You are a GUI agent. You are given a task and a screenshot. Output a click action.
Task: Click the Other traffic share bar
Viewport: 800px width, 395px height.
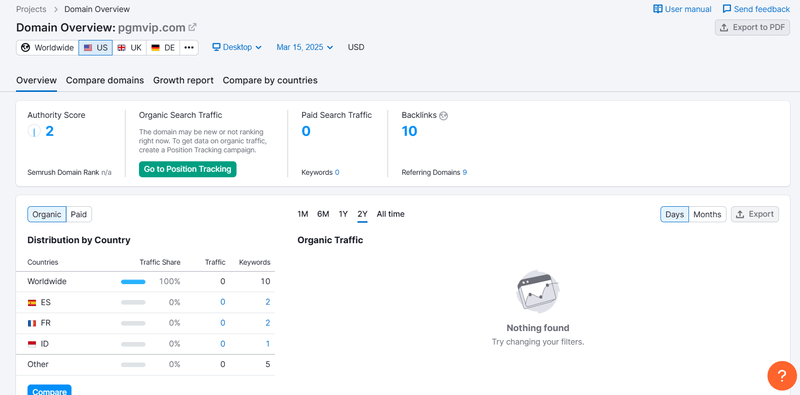[133, 365]
